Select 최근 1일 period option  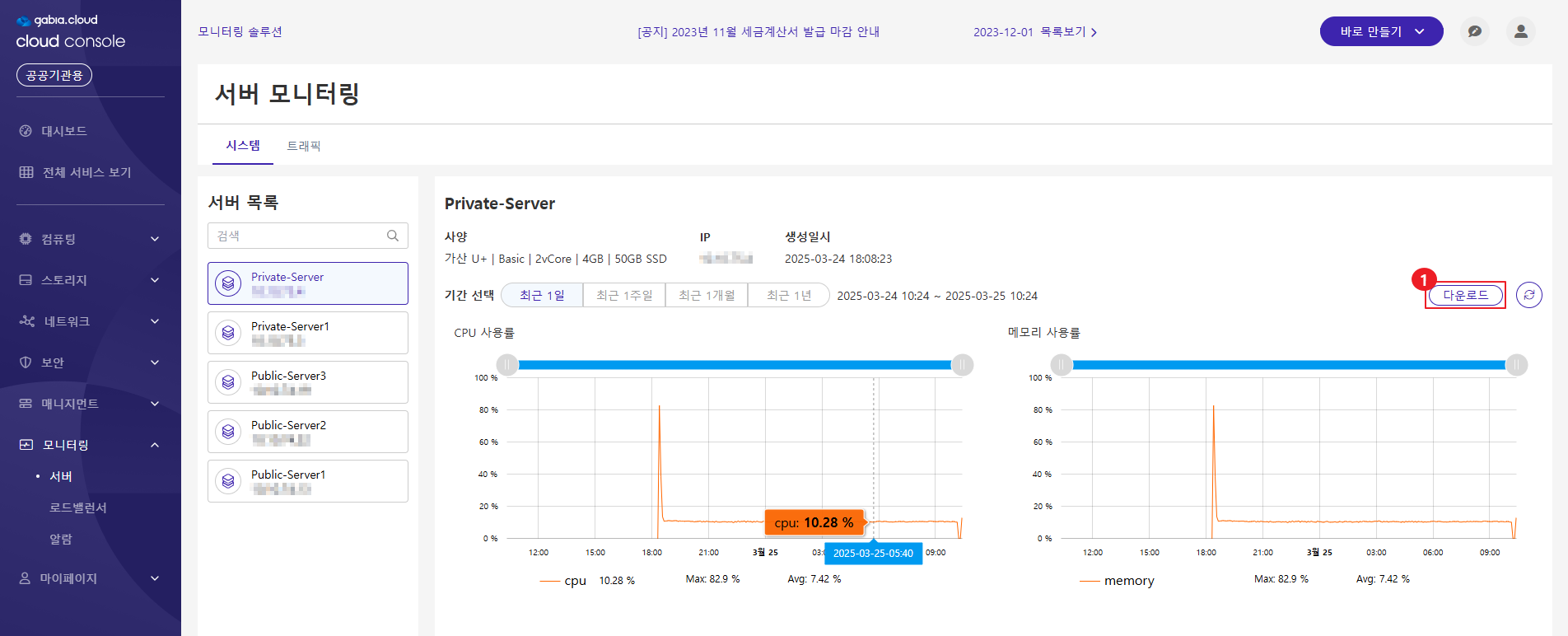tap(542, 295)
